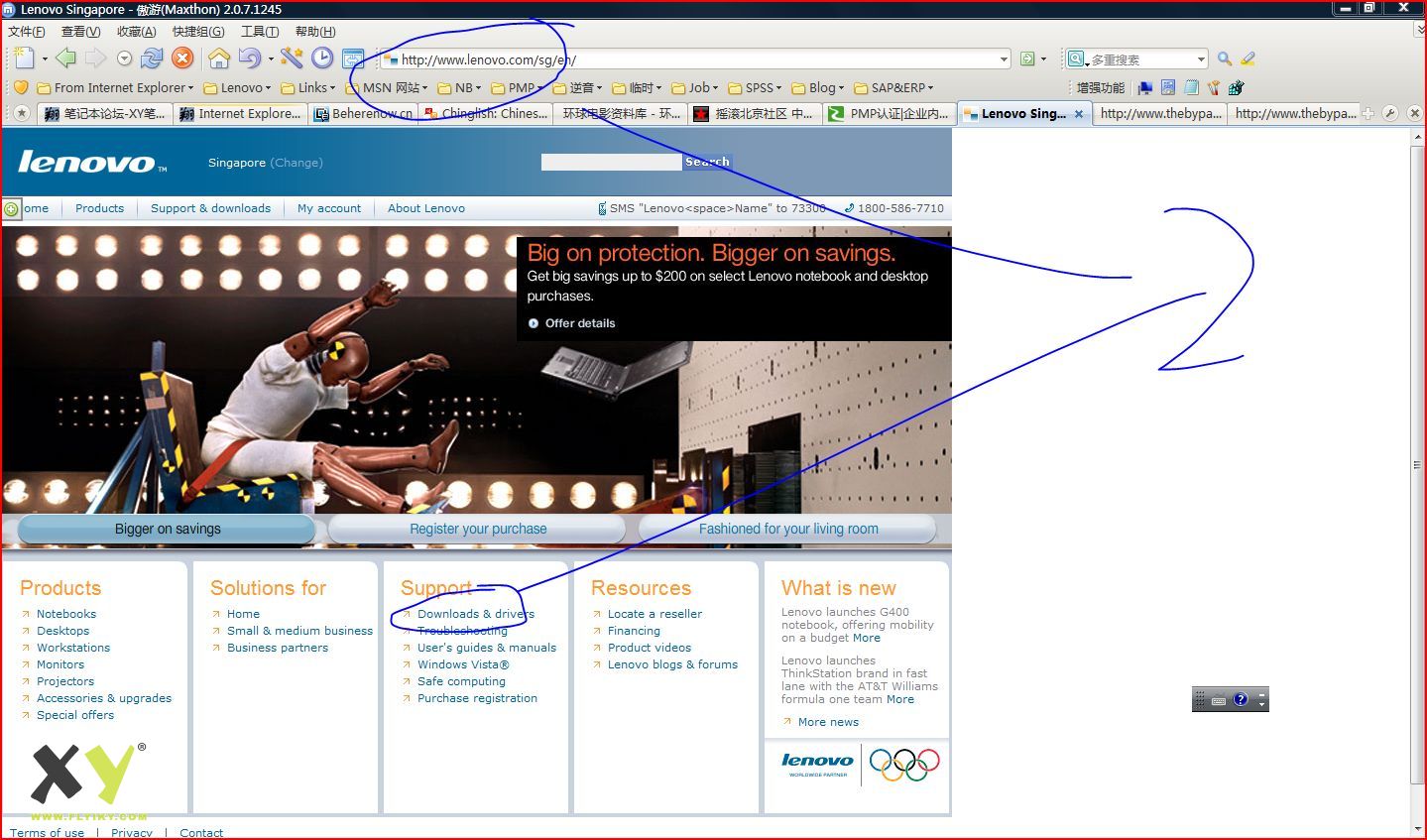This screenshot has height=840, width=1427.
Task: Click the highlighter pen icon
Action: pos(1248,60)
